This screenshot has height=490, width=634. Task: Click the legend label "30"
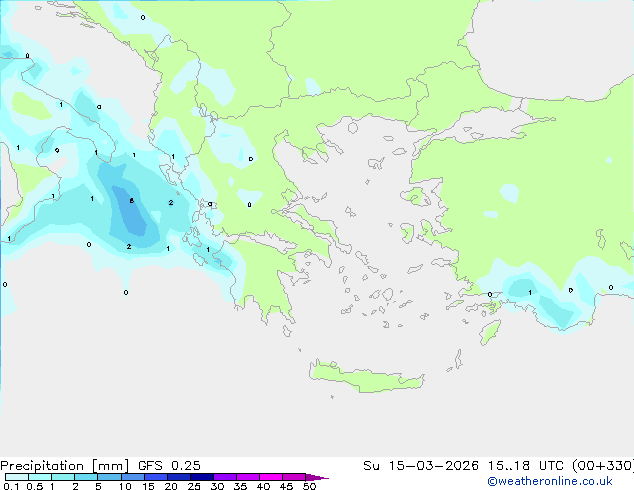(x=217, y=486)
